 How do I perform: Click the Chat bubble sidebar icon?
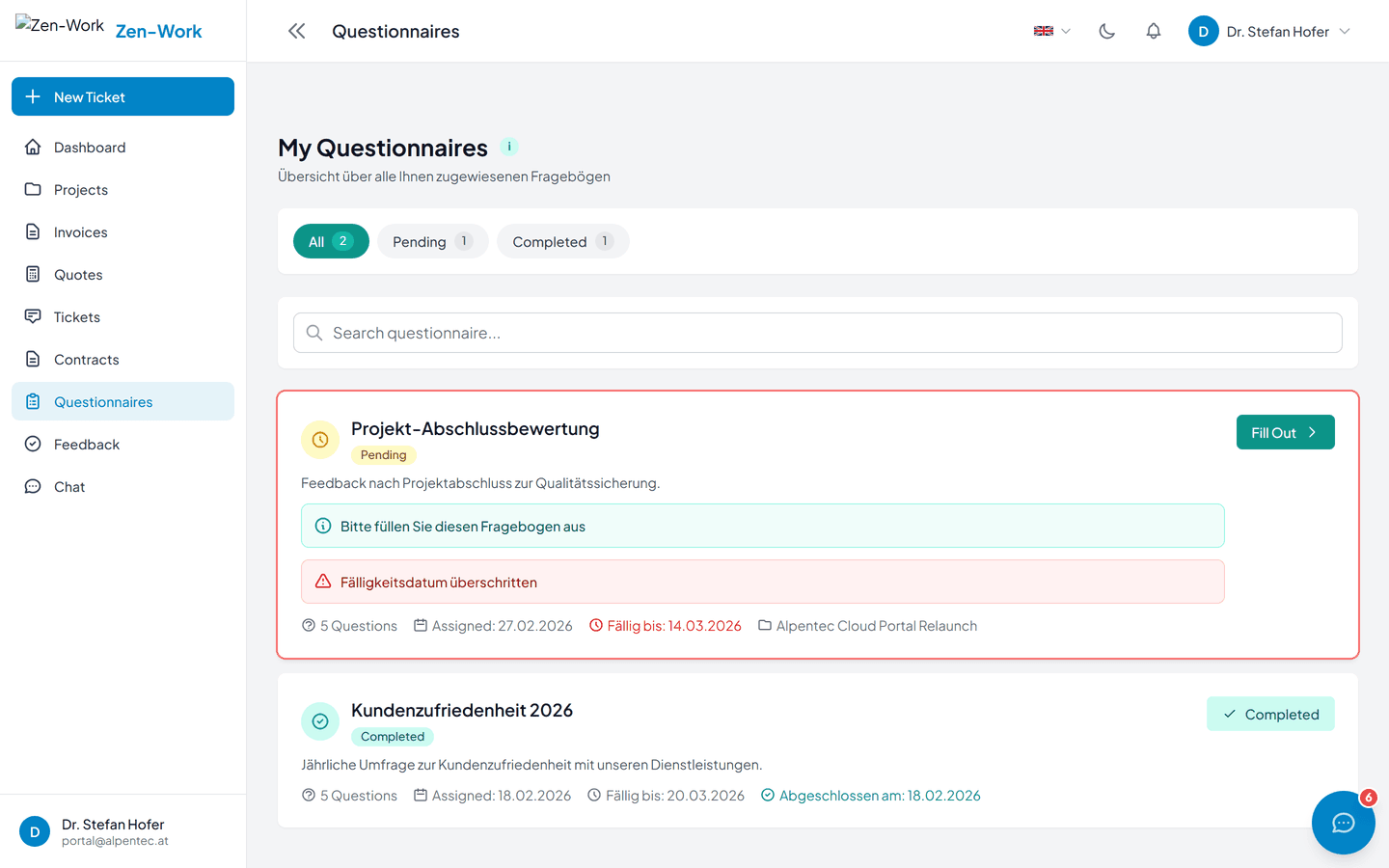click(x=33, y=486)
